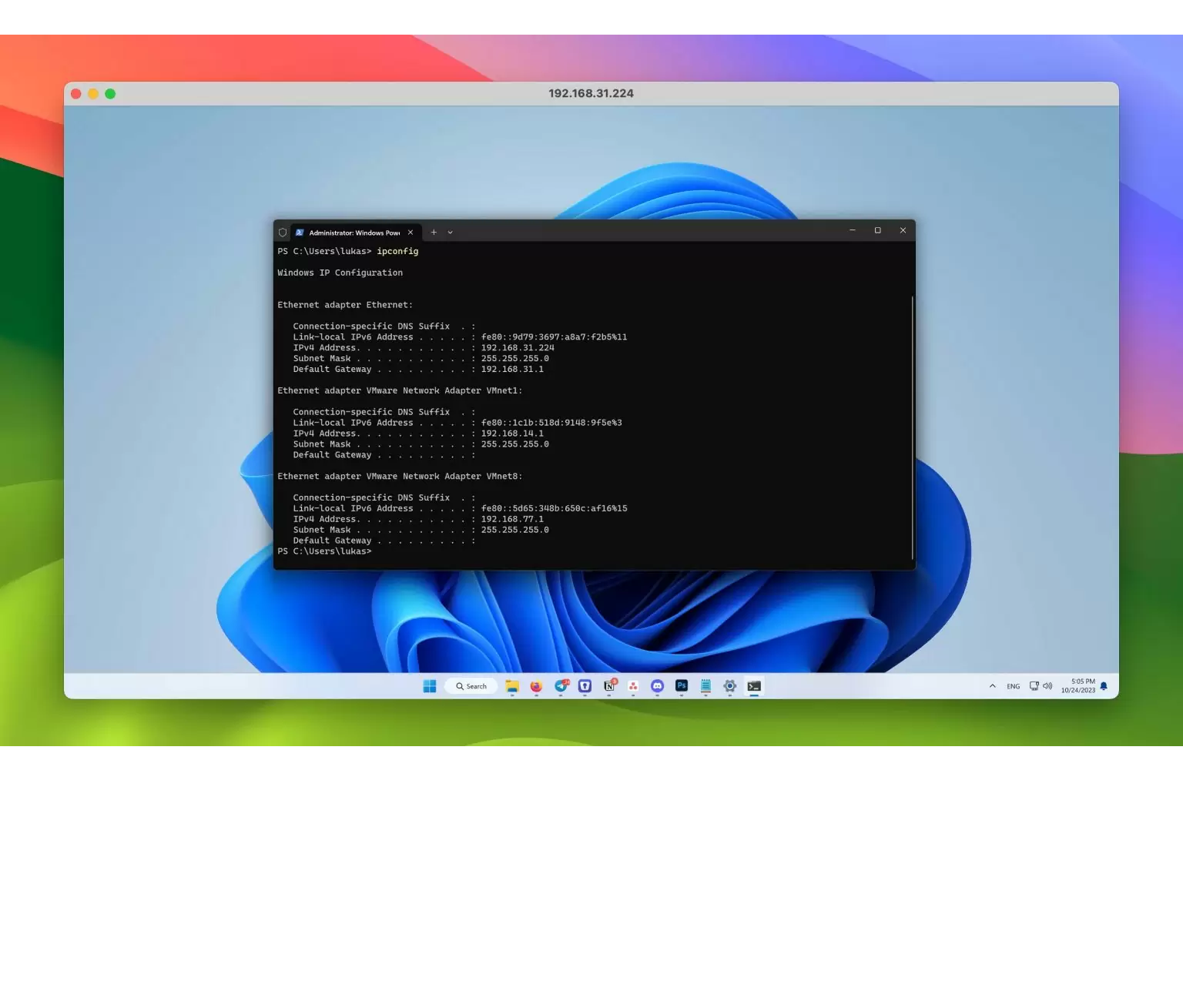
Task: Open Photoshop from the taskbar
Action: pyautogui.click(x=682, y=685)
